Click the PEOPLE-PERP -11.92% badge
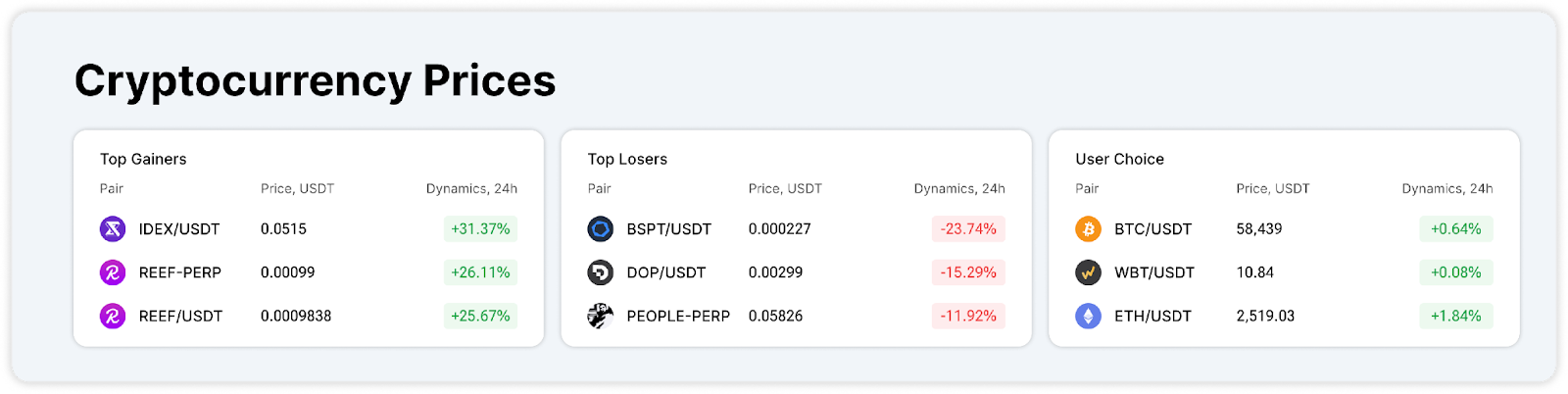Viewport: 1568px width, 394px height. (968, 316)
